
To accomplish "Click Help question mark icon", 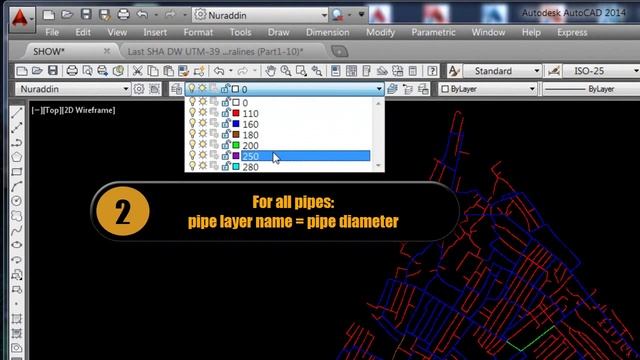I will click(x=432, y=71).
